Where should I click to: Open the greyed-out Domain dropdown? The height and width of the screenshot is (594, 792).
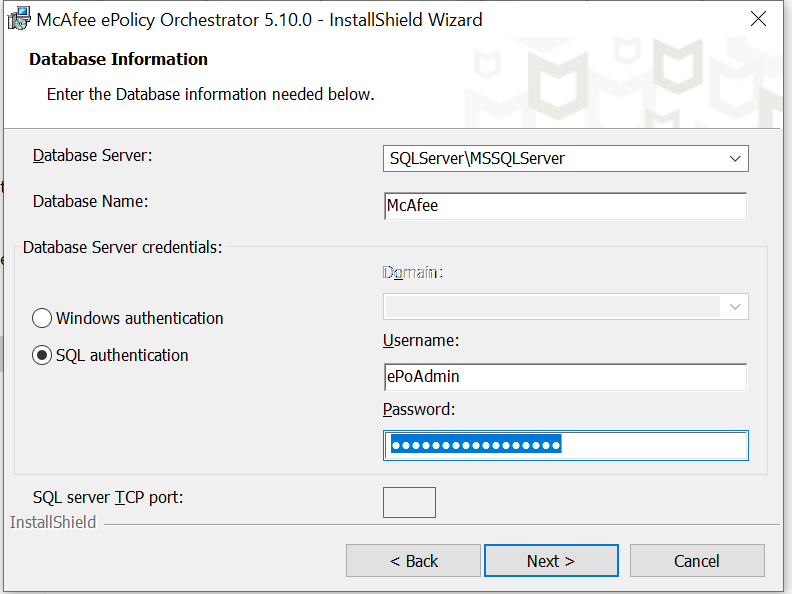point(565,306)
